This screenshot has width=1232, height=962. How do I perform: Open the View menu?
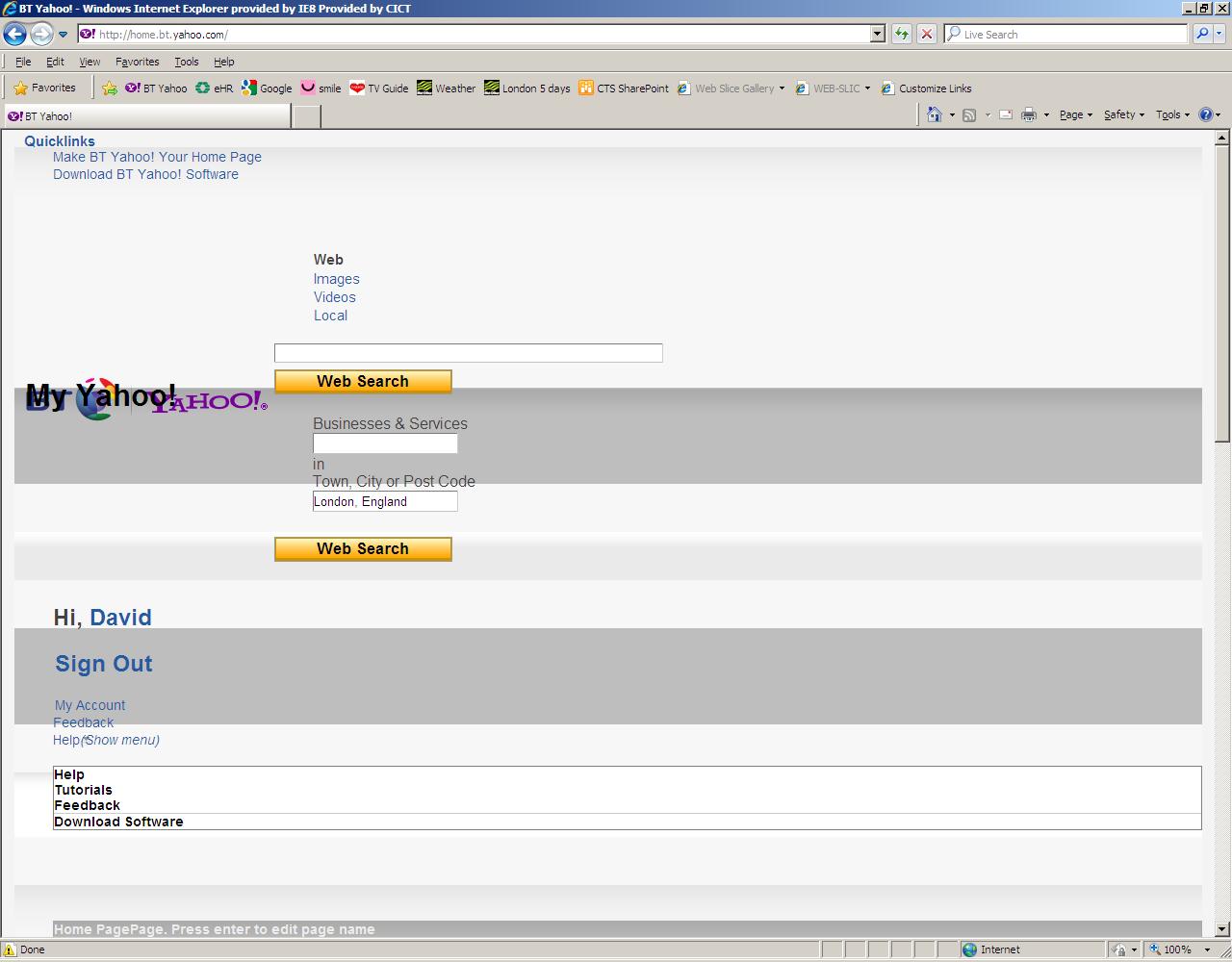[x=90, y=62]
